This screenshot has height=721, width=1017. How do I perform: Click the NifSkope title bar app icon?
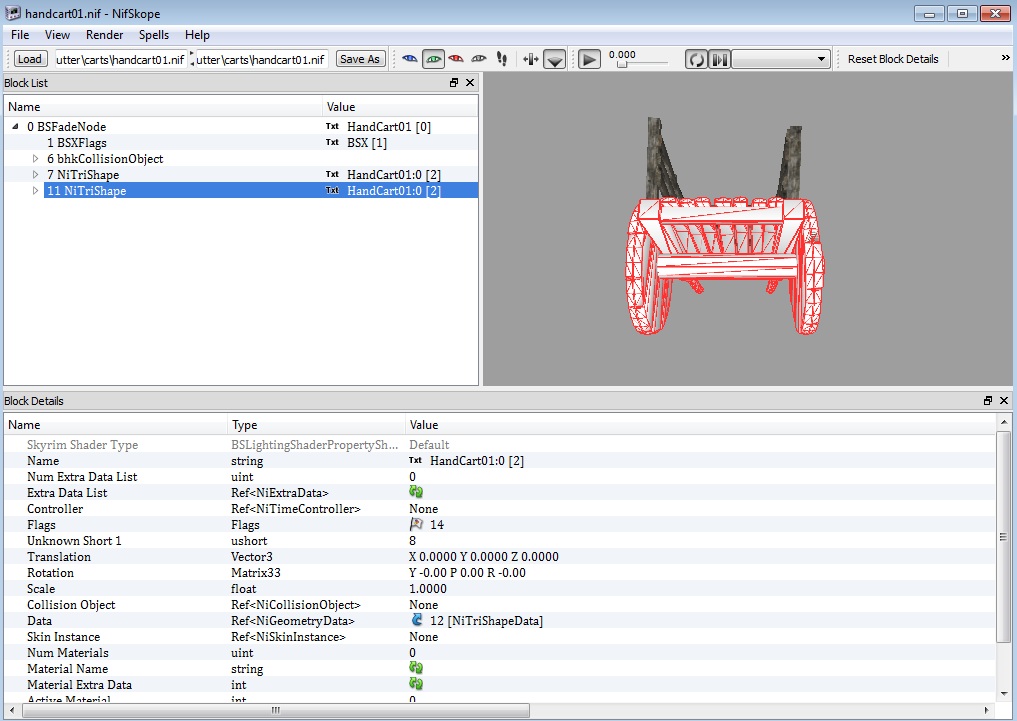tap(12, 13)
